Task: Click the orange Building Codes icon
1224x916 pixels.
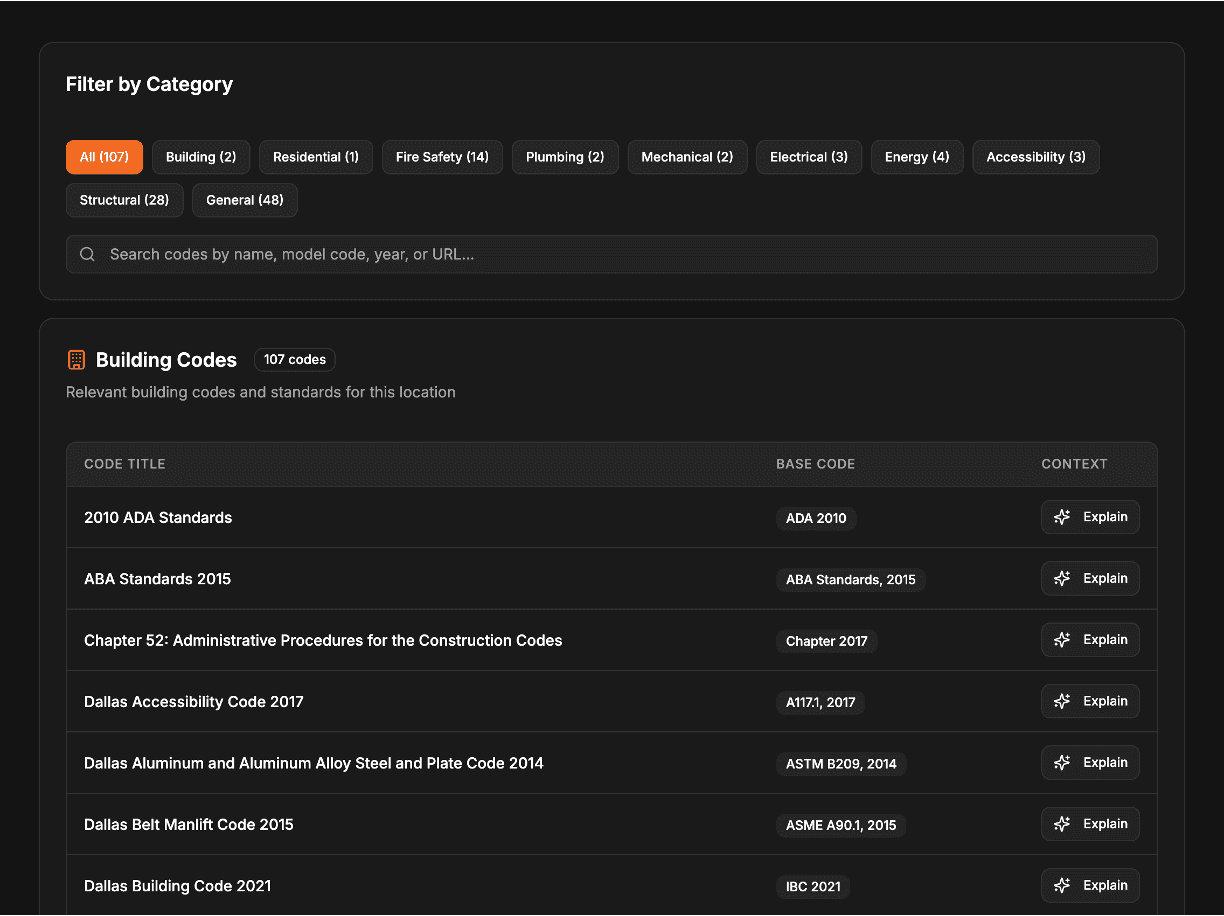Action: point(76,360)
